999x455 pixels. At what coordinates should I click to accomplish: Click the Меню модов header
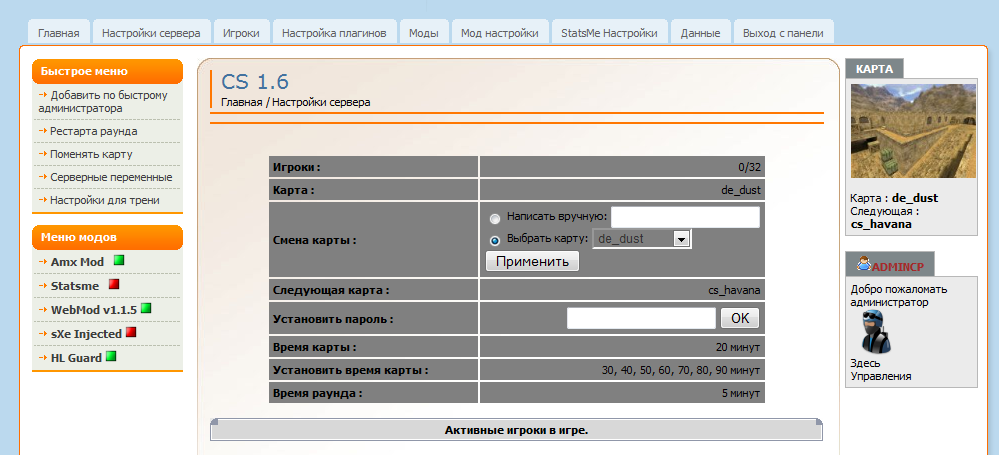pyautogui.click(x=107, y=238)
